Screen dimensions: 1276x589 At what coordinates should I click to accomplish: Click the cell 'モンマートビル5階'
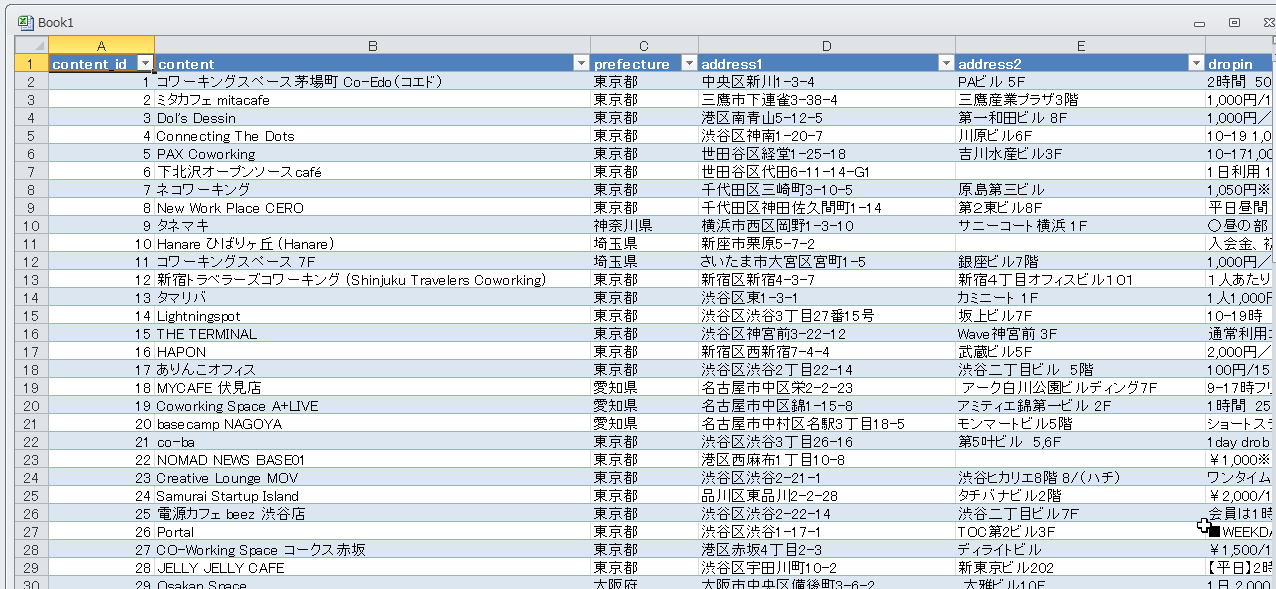click(x=1080, y=423)
